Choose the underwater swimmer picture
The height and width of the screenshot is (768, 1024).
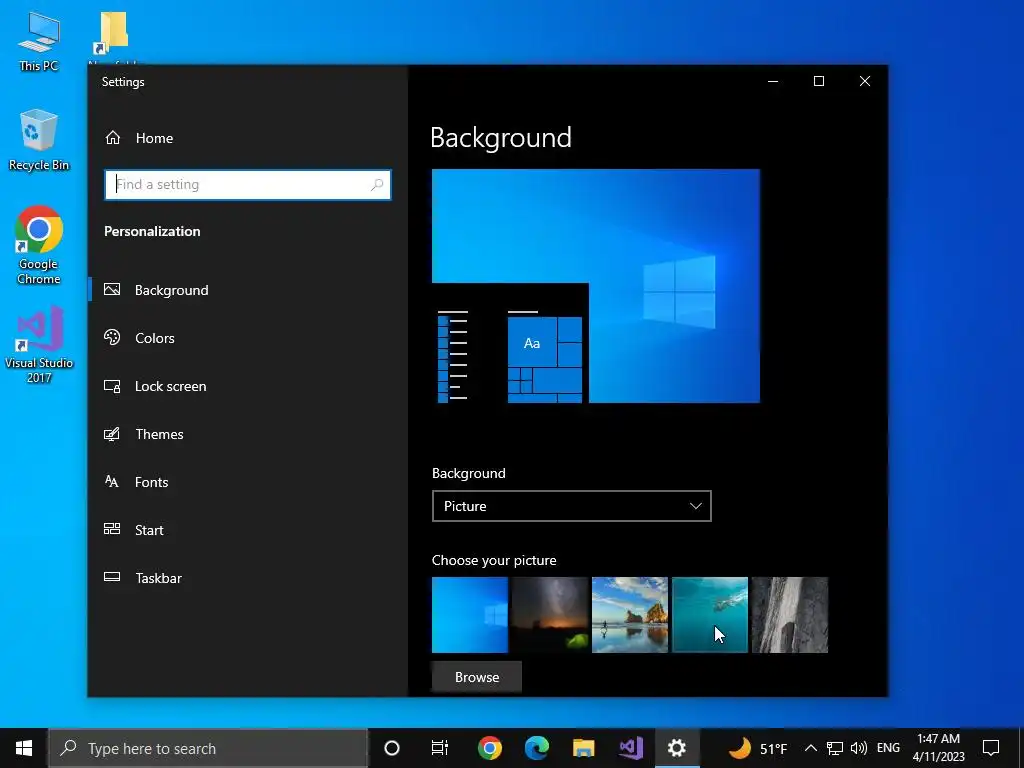710,615
